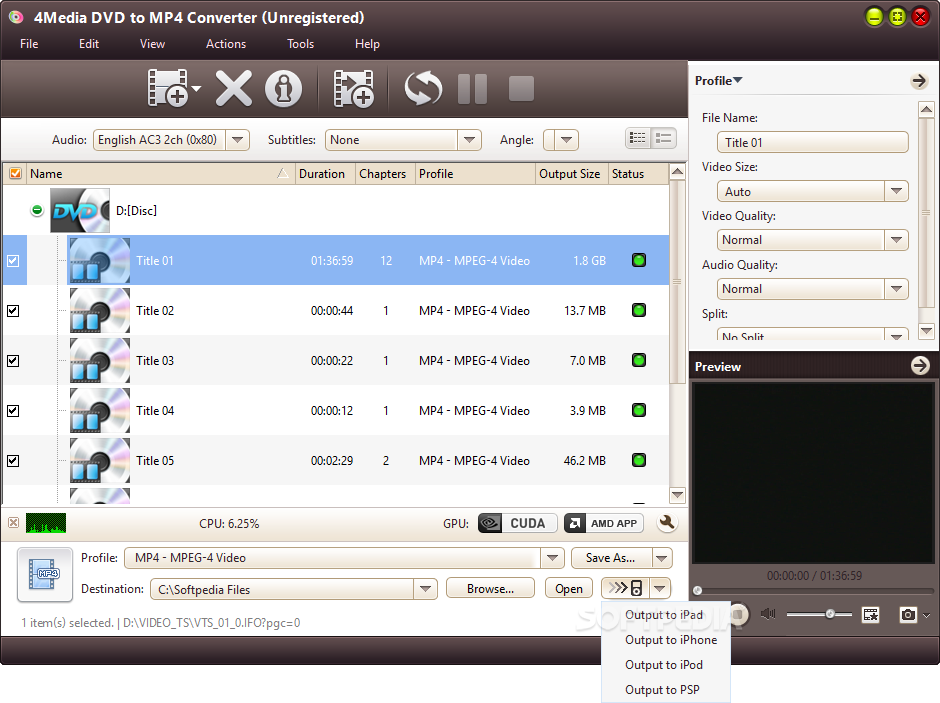940x703 pixels.
Task: Click the output to device icon button
Action: point(626,588)
